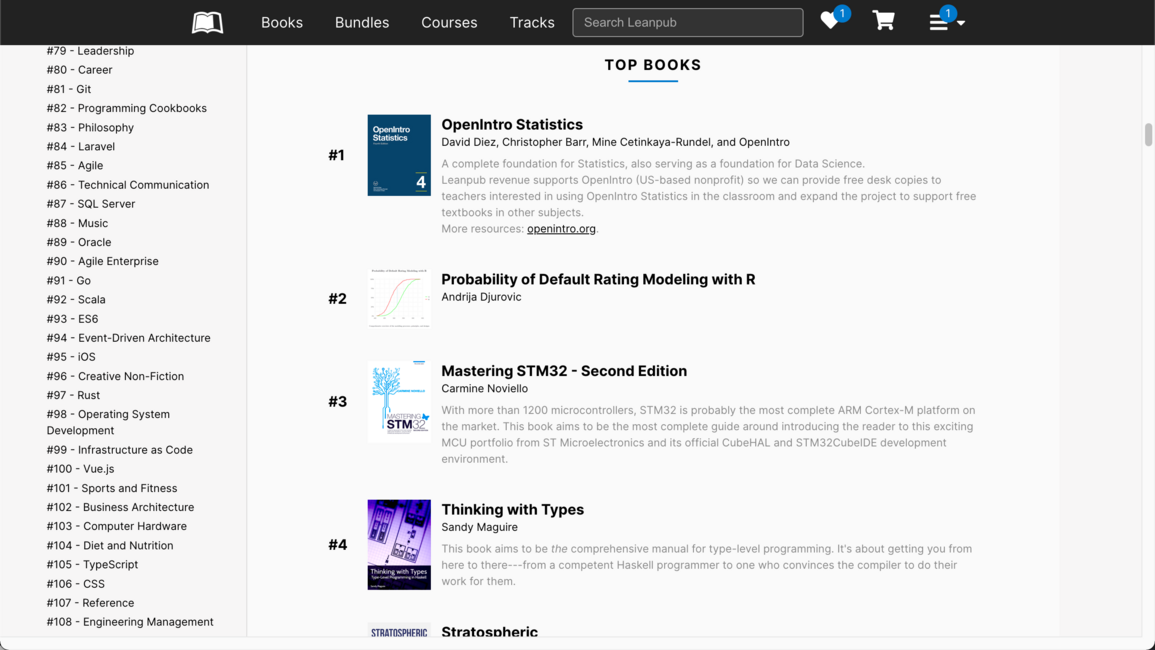Focus the Search Leanpub field
Viewport: 1155px width, 650px height.
687,22
